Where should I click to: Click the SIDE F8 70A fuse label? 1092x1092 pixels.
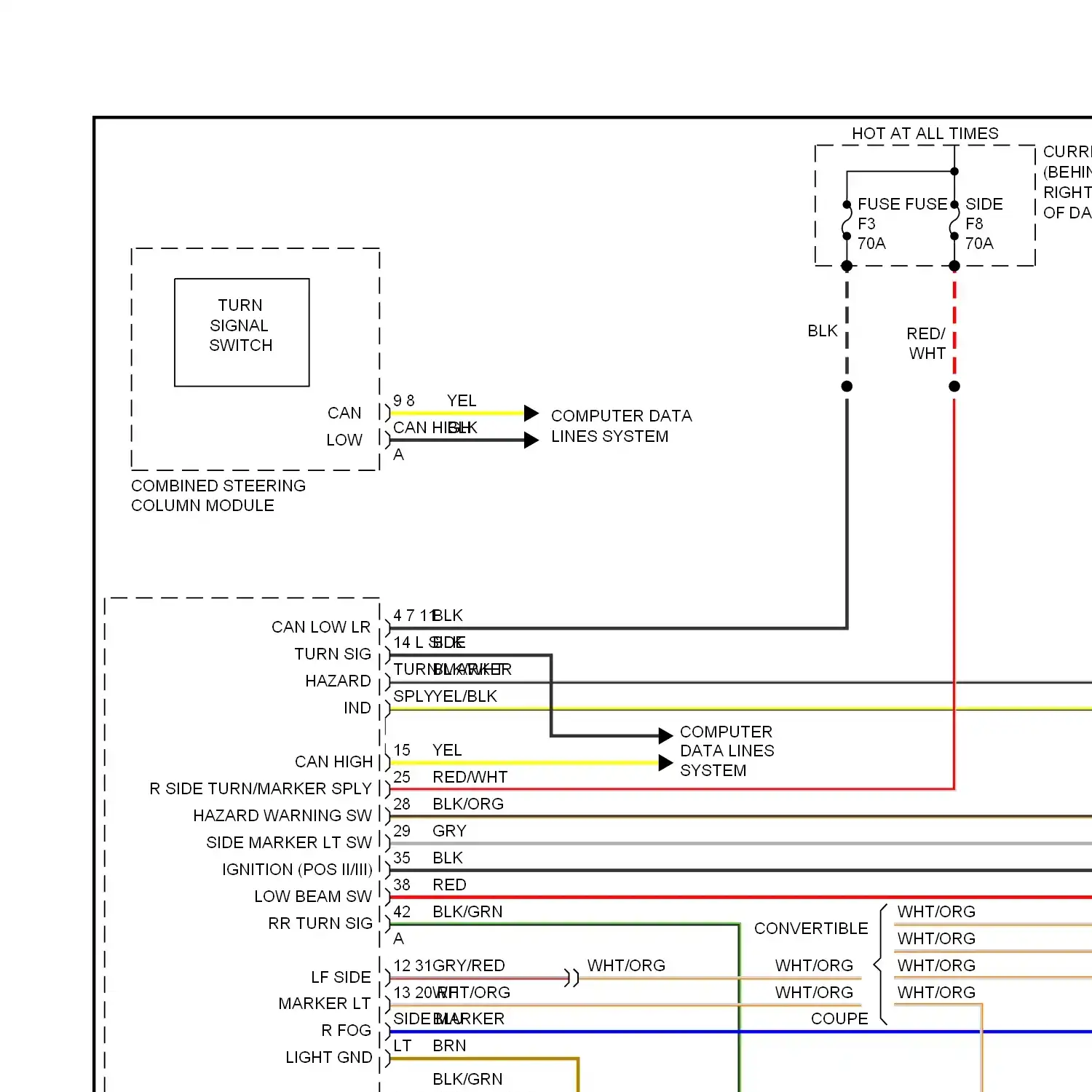click(x=984, y=223)
